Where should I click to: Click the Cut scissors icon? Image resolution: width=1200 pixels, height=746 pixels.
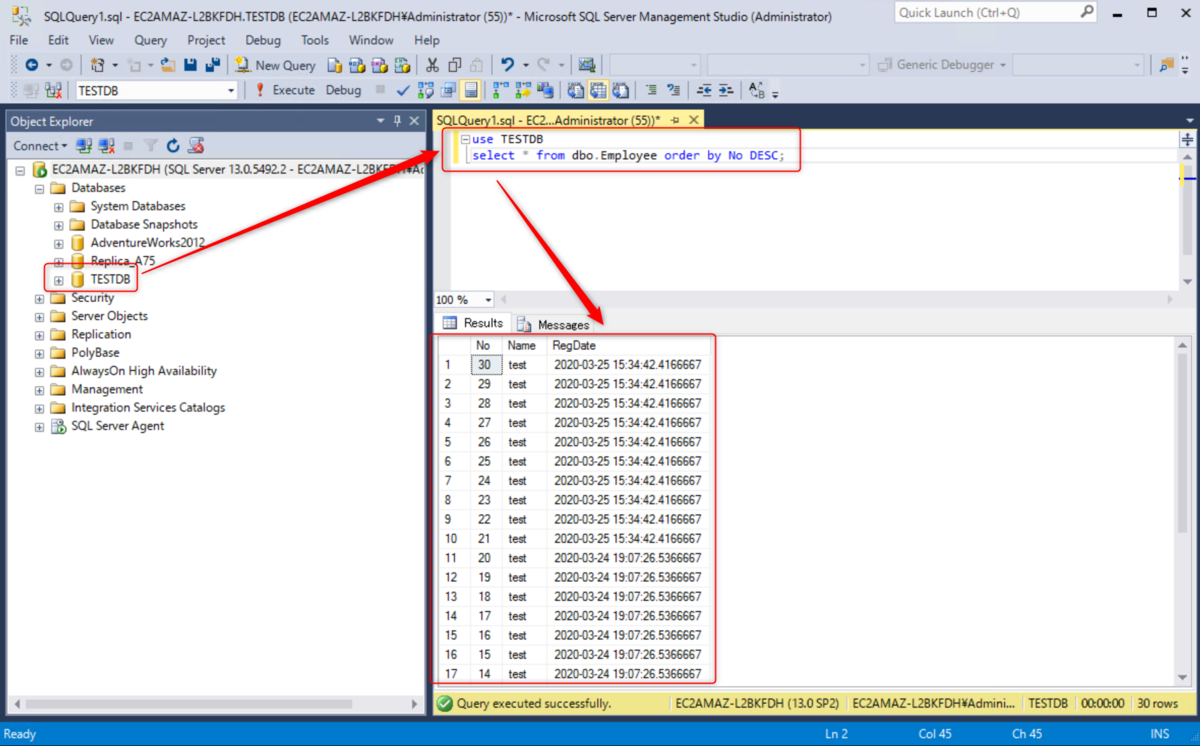pyautogui.click(x=432, y=65)
